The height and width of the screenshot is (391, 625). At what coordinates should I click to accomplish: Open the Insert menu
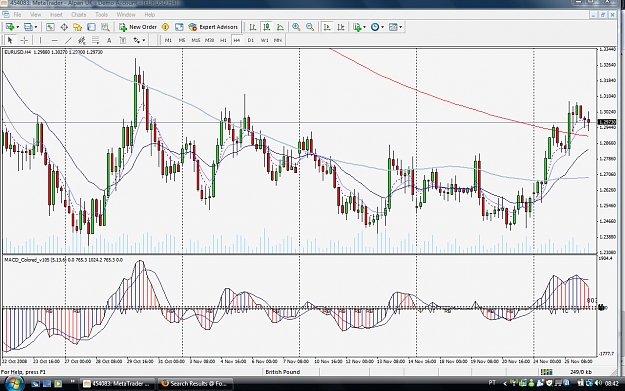tap(56, 15)
